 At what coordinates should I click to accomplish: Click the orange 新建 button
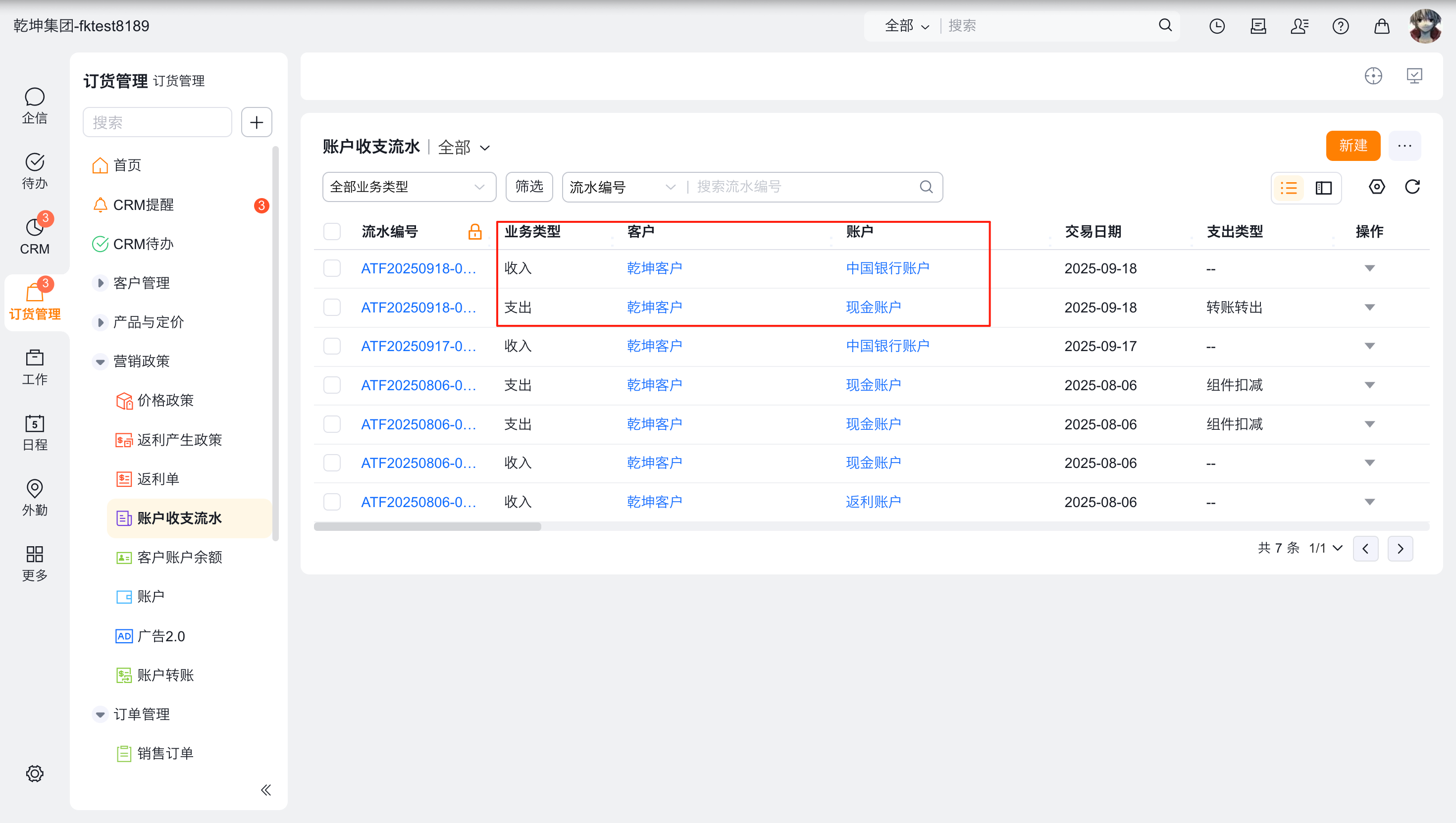click(1352, 146)
